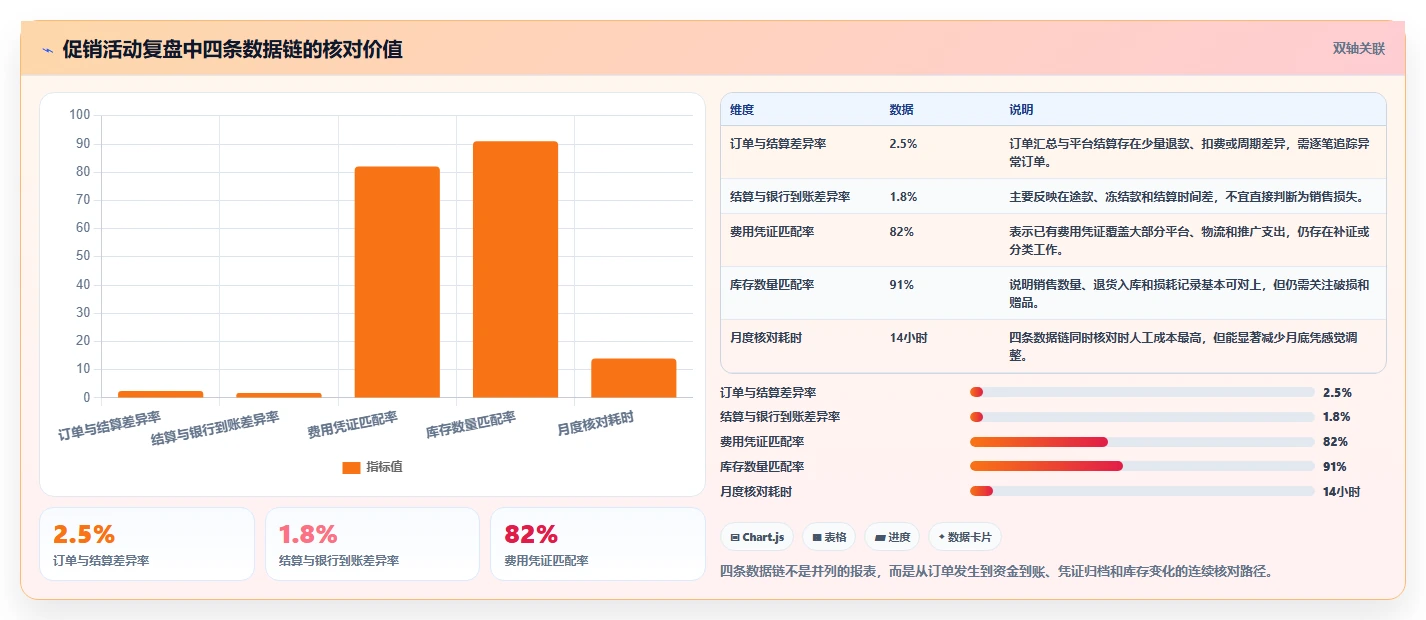
Task: Click the 费用凭证匹配率 bar in the chart
Action: tap(397, 282)
